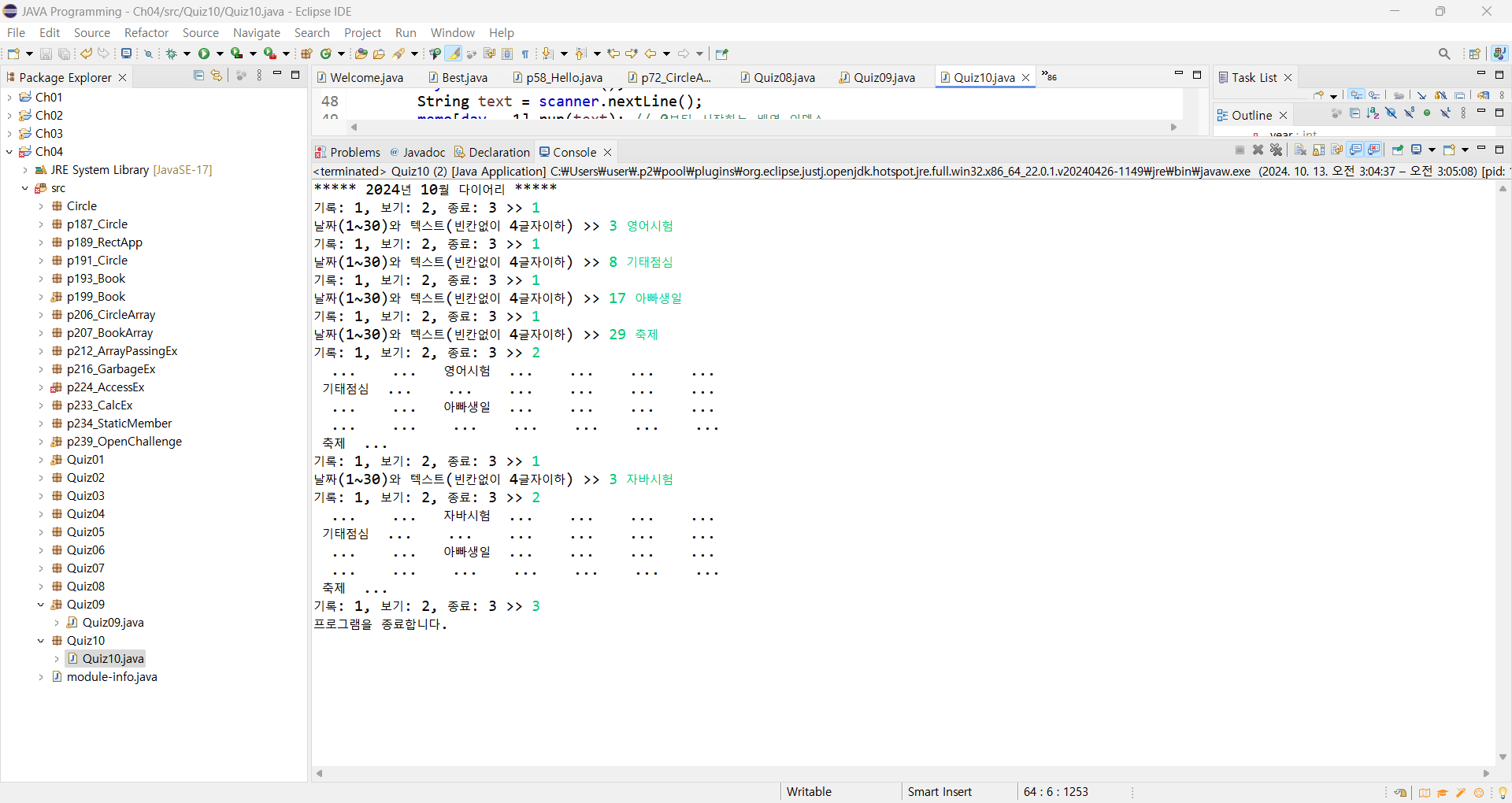The image size is (1512, 803).
Task: Collapse all in Package Explorer
Action: pyautogui.click(x=198, y=76)
